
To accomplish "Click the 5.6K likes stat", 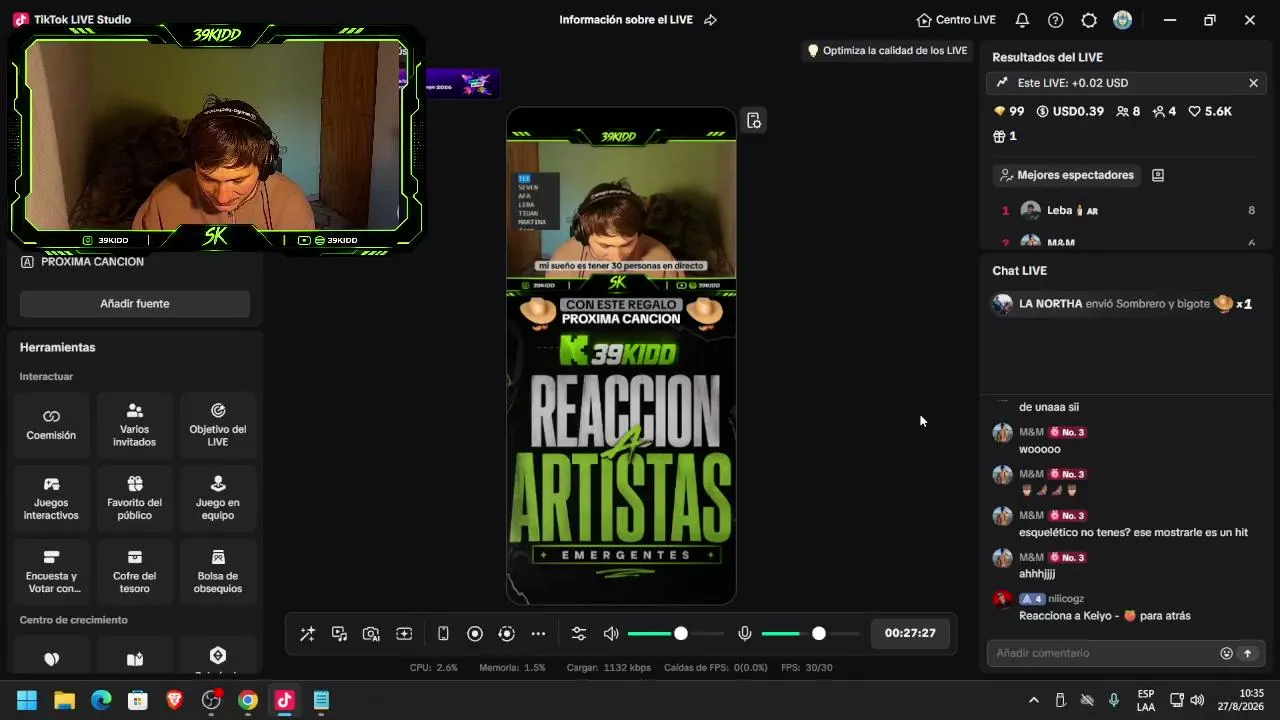I will click(x=1210, y=111).
